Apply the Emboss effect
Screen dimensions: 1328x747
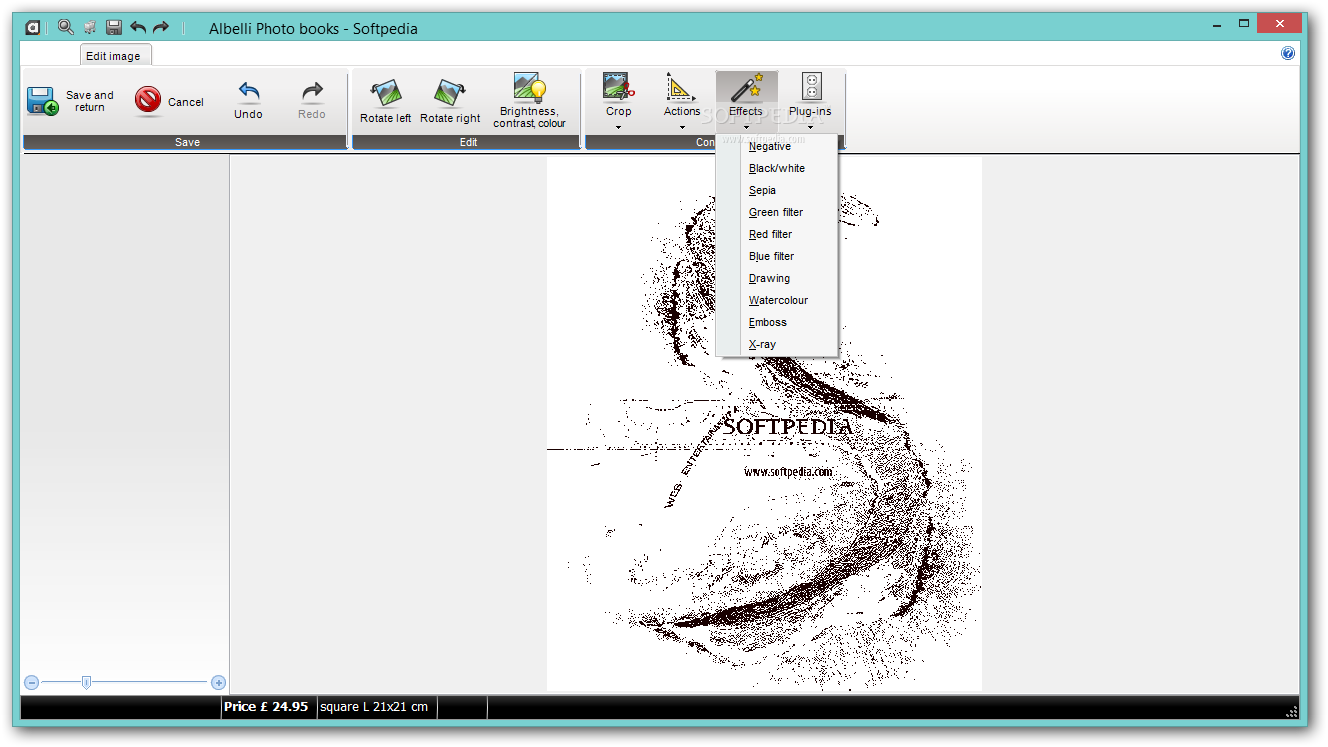pyautogui.click(x=777, y=322)
